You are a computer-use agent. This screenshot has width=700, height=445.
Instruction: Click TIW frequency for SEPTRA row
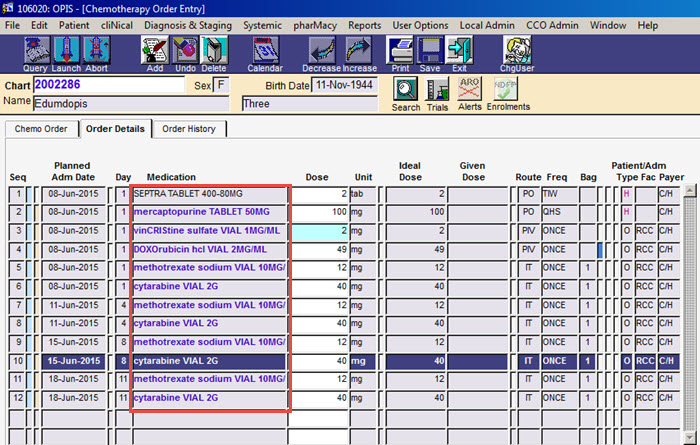pyautogui.click(x=559, y=194)
